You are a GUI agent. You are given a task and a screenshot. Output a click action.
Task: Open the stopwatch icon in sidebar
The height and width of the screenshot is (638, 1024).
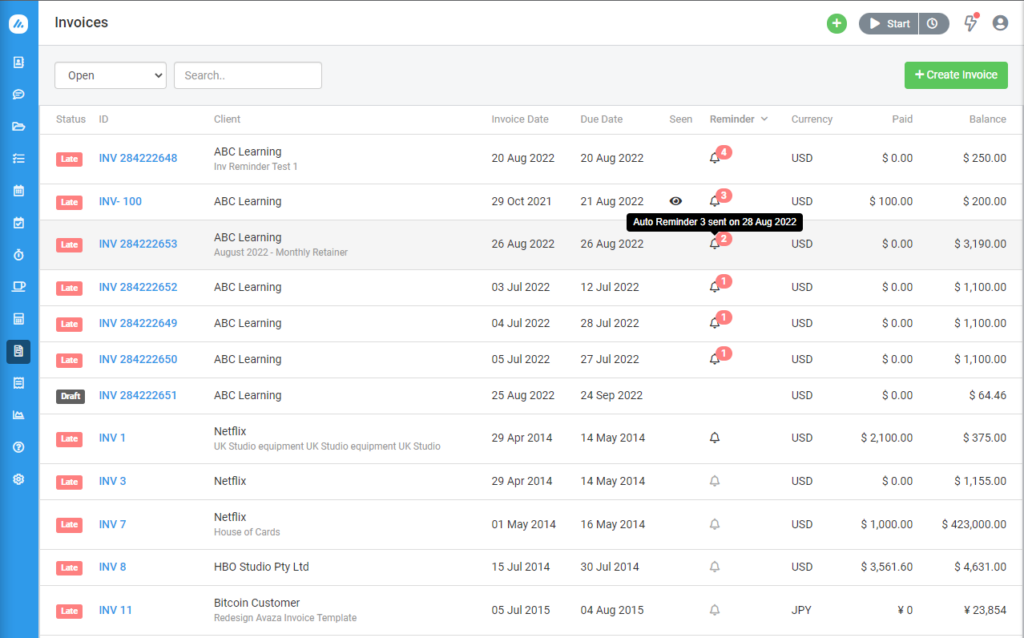18,254
